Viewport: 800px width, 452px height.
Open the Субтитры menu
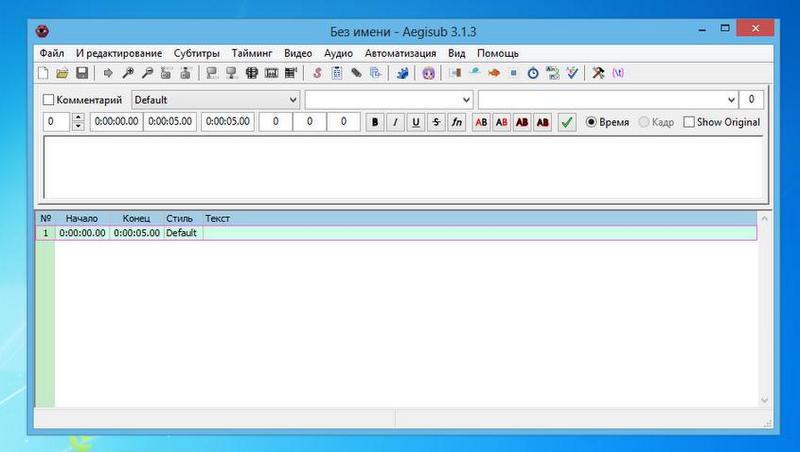196,53
